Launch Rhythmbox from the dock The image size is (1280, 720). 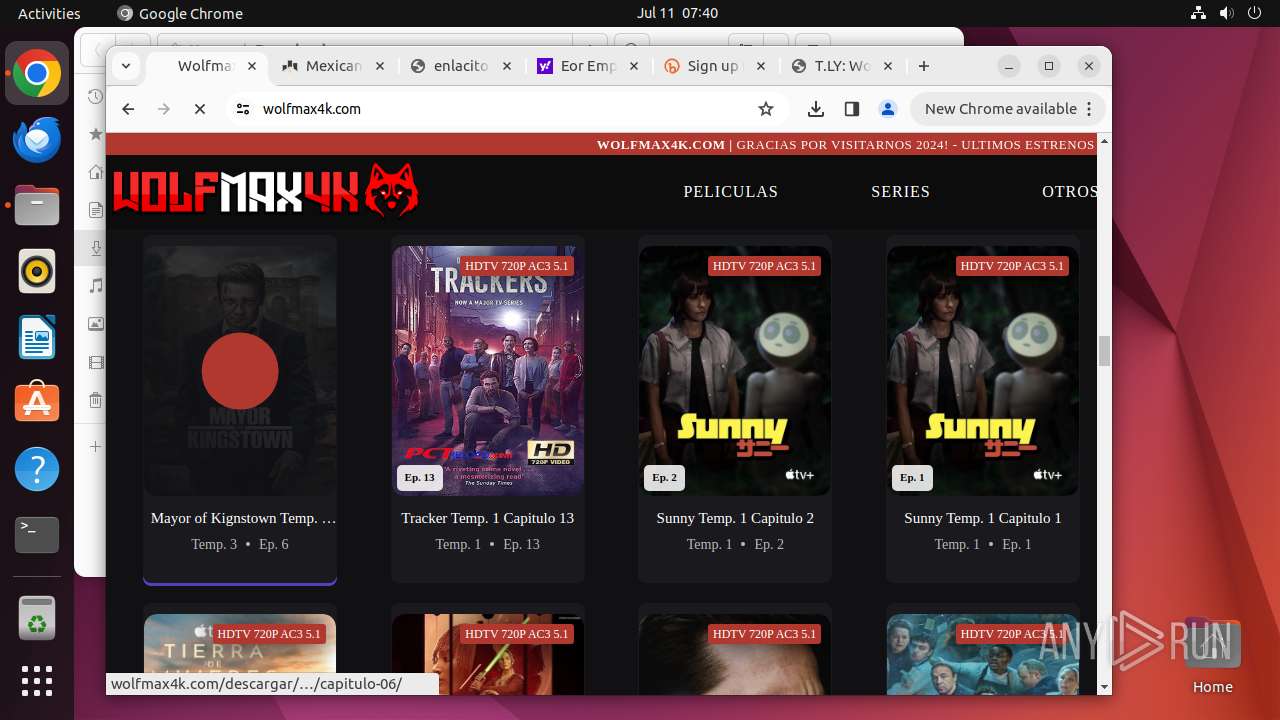coord(37,271)
